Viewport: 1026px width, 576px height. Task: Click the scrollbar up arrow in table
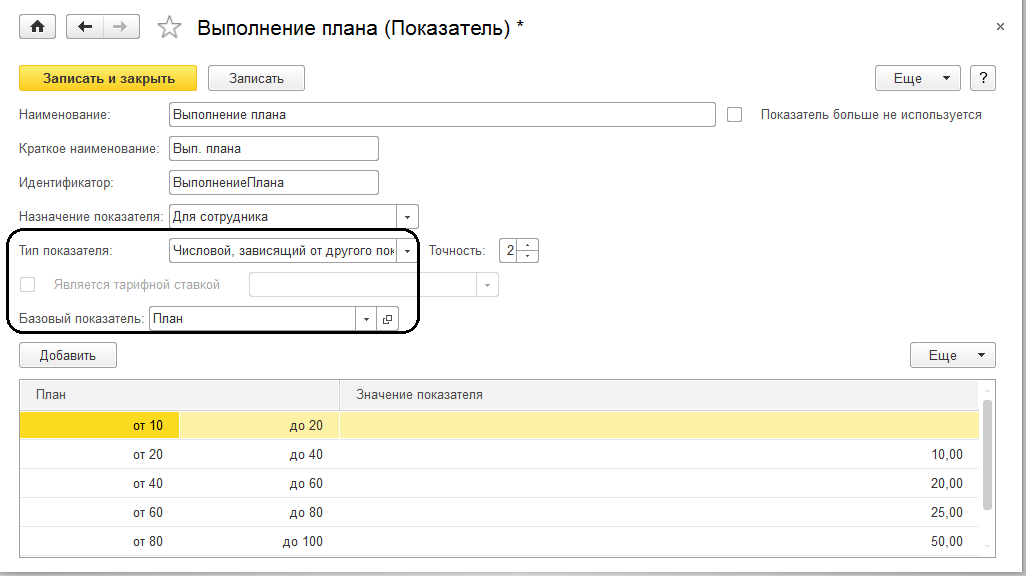pyautogui.click(x=987, y=390)
